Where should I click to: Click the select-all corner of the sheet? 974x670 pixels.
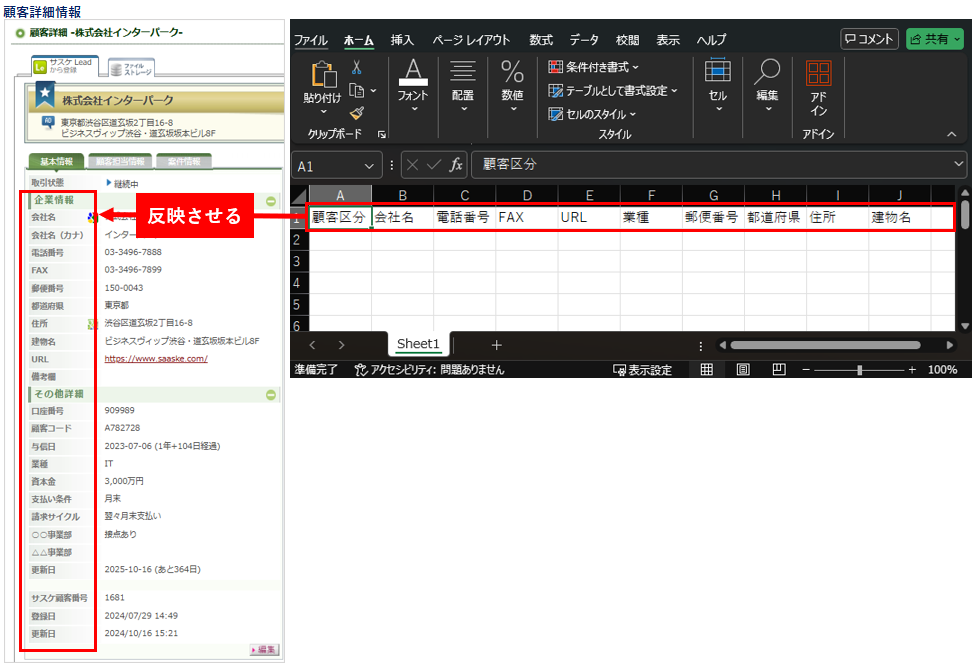tap(300, 194)
